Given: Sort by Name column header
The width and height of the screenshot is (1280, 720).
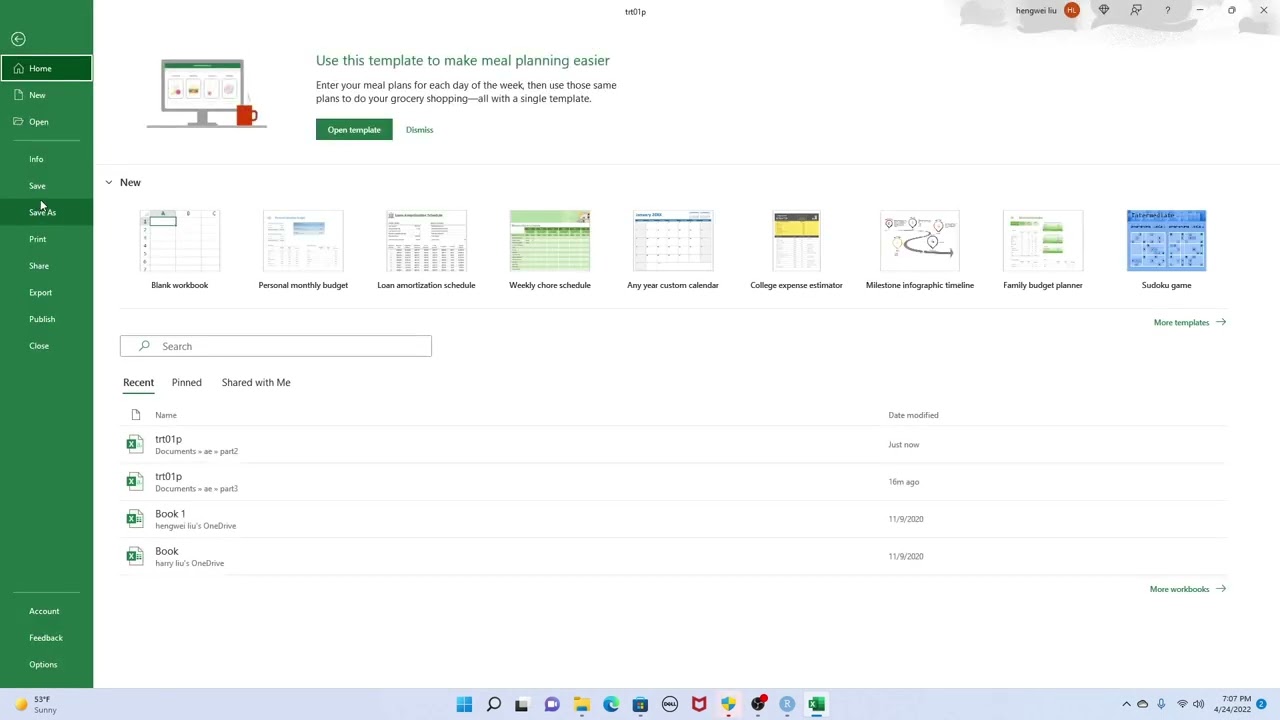Looking at the screenshot, I should [166, 415].
